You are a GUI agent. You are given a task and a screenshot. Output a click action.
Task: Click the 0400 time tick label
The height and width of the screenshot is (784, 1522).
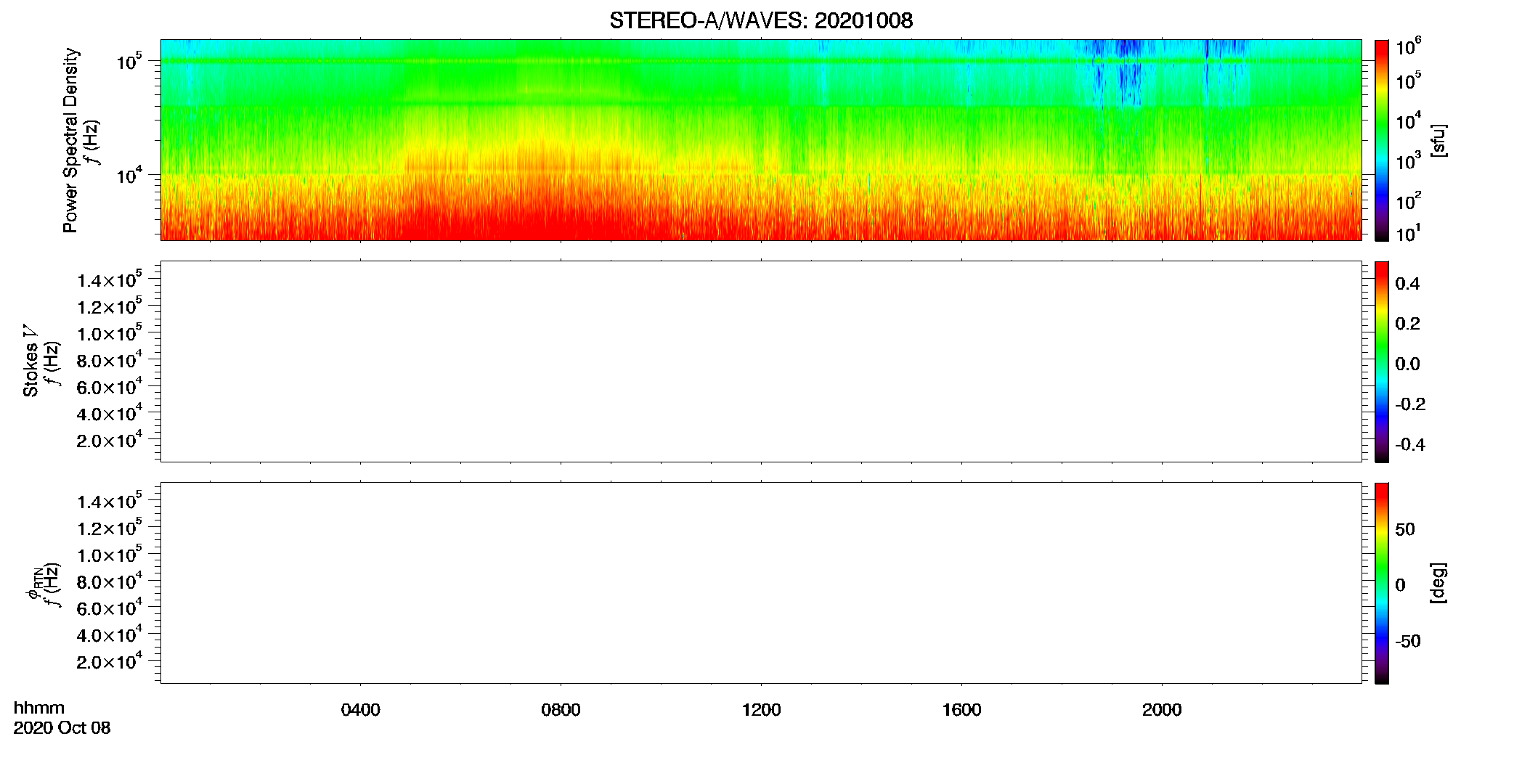(x=360, y=710)
